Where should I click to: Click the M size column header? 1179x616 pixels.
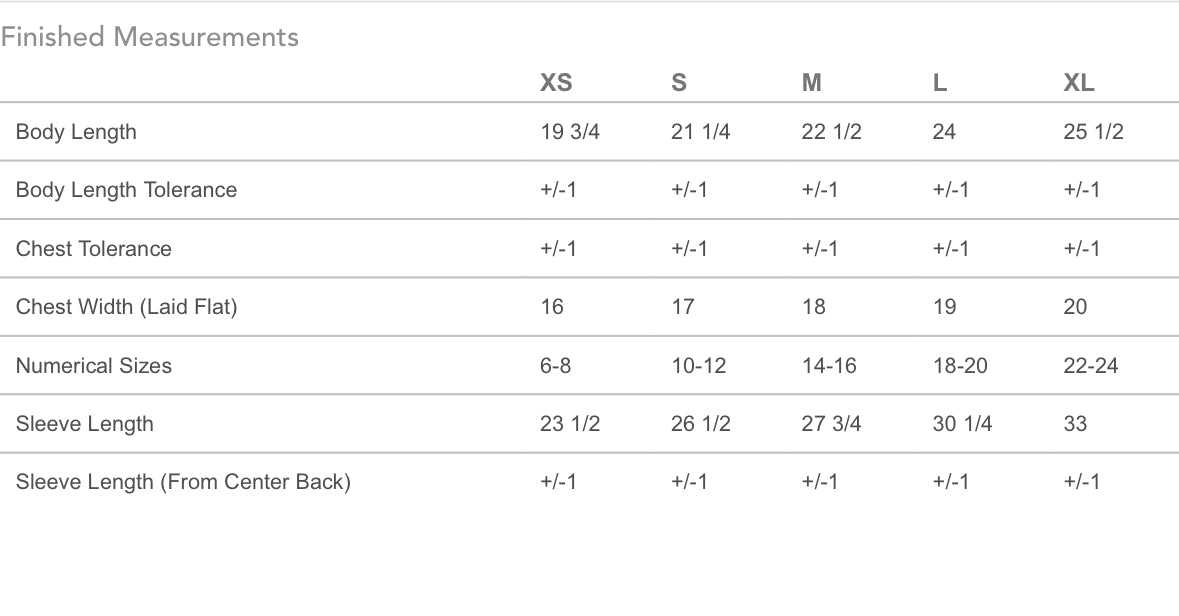coord(812,83)
